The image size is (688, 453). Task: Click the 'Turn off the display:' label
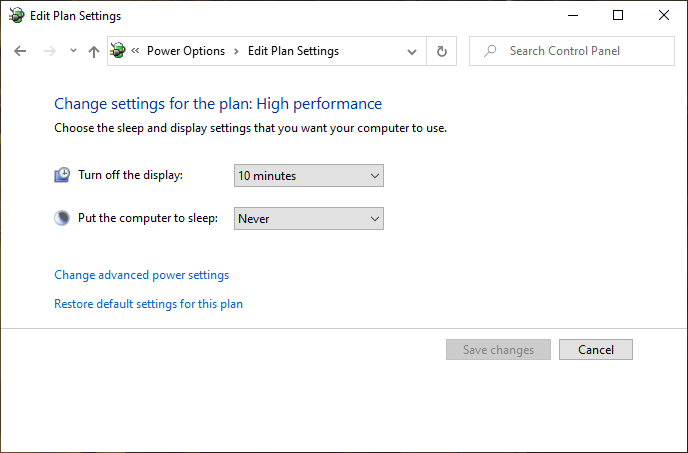pyautogui.click(x=130, y=175)
